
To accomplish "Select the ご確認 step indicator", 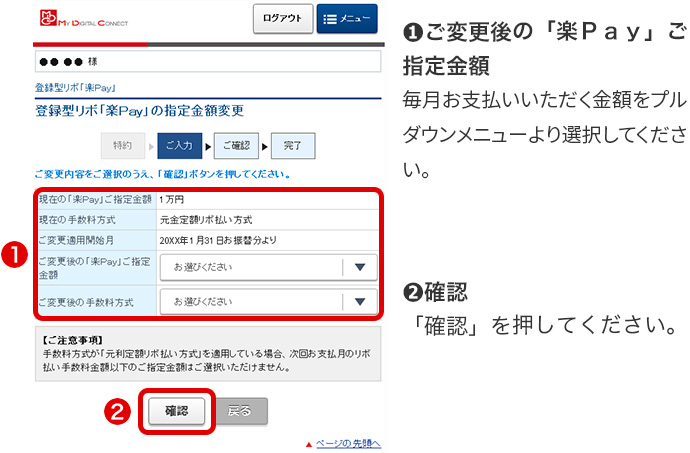I will point(234,146).
